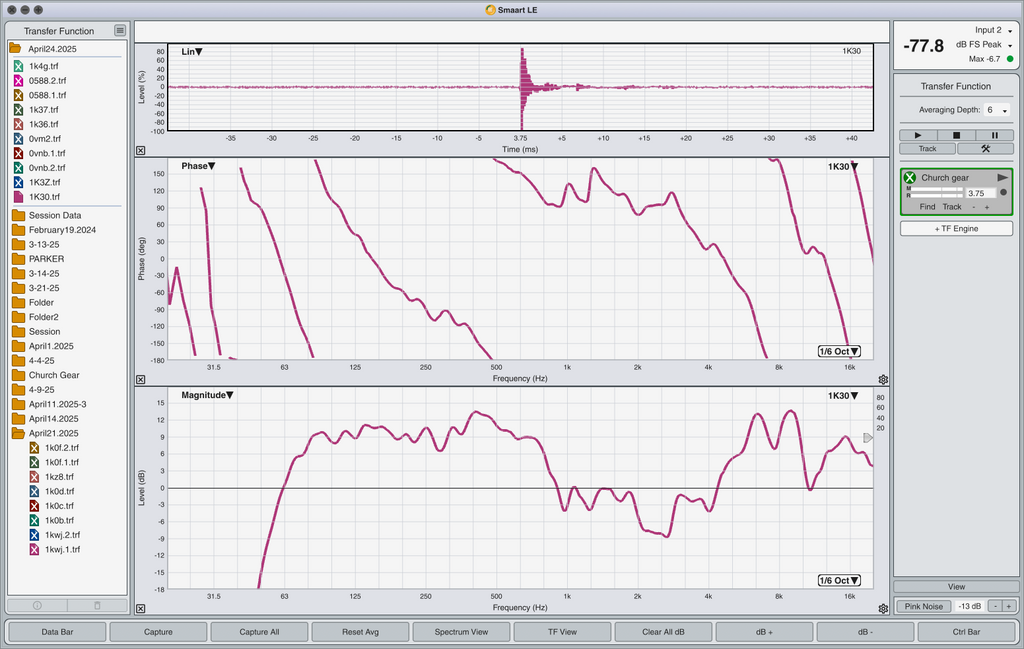Toggle the Church gear engine round record dot
The height and width of the screenshot is (649, 1024).
[1003, 193]
